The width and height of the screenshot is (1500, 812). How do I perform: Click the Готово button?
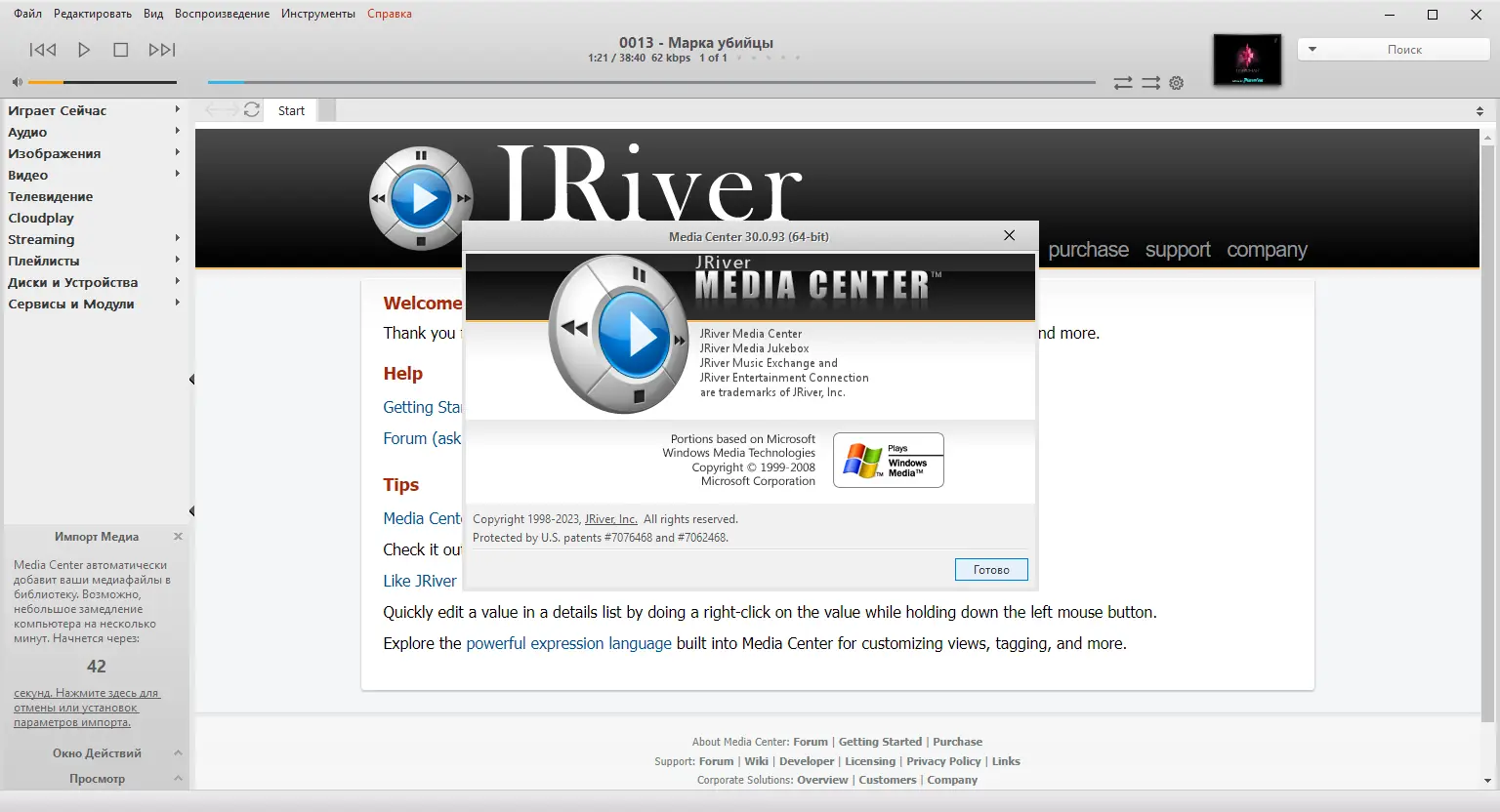[991, 569]
